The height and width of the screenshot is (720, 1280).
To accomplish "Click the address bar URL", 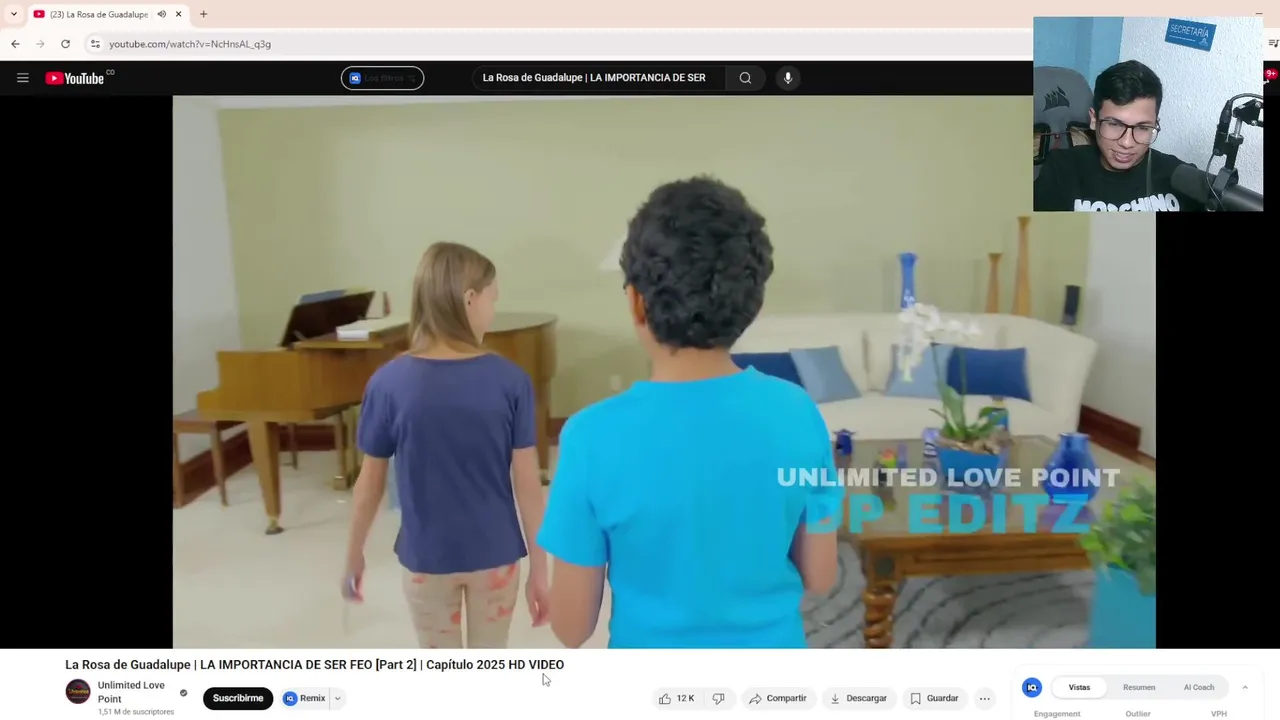I will click(190, 44).
